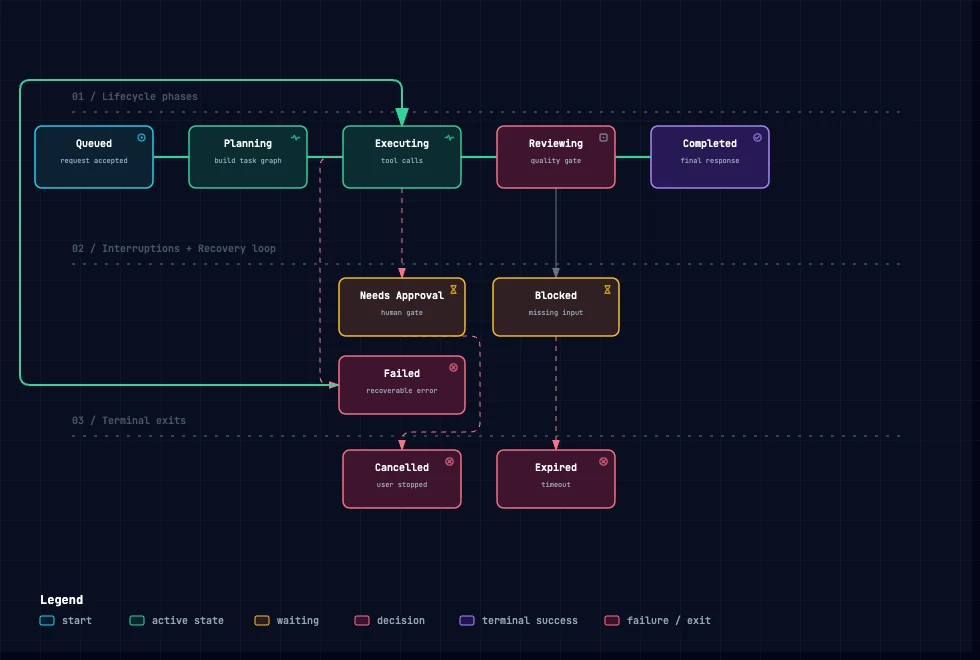Image resolution: width=980 pixels, height=660 pixels.
Task: Click 'timeout' subtitle text
Action: [x=556, y=484]
